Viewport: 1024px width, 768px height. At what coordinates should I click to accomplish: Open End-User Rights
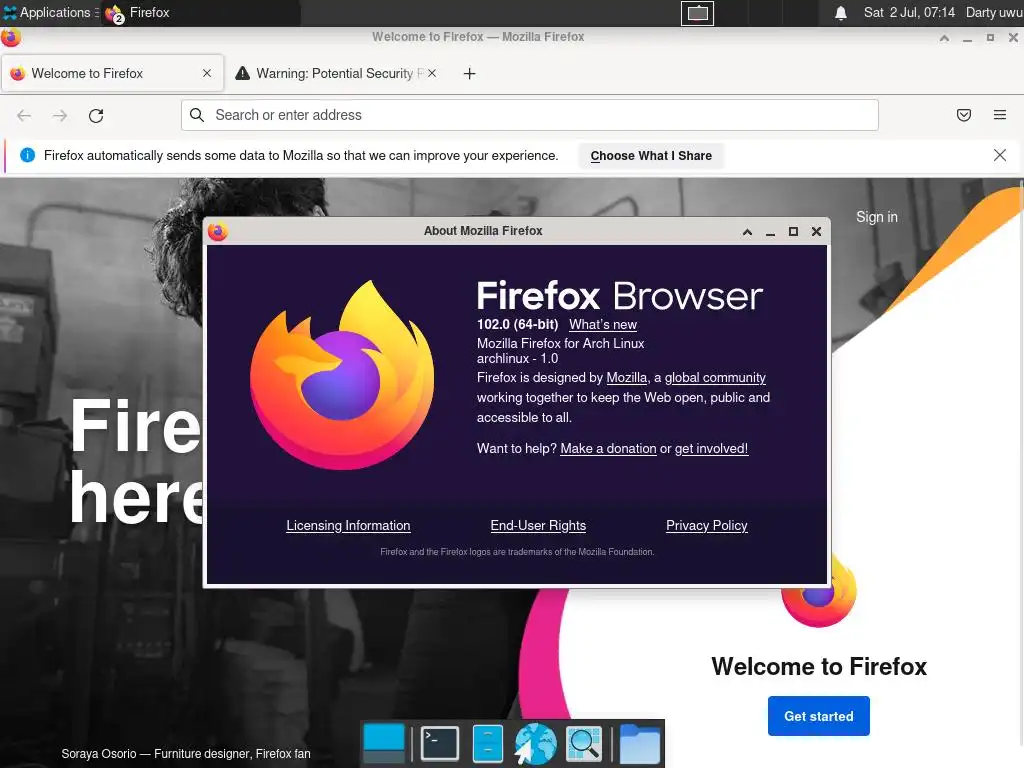pyautogui.click(x=538, y=526)
